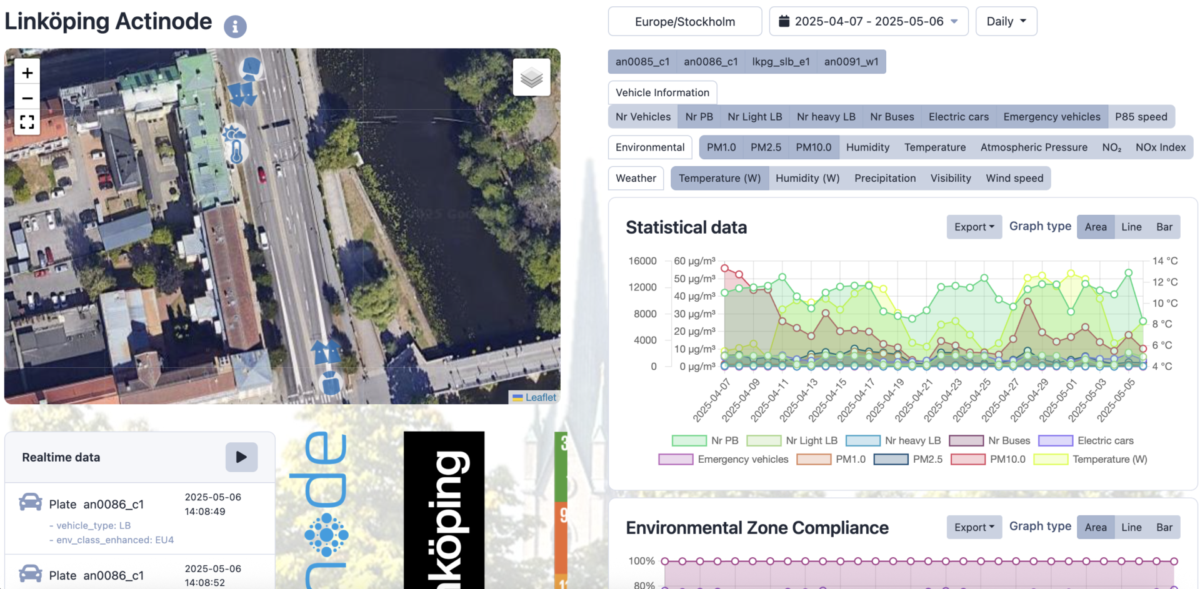Open the map layers control
Screen dimensions: 1200x589
pyautogui.click(x=532, y=77)
